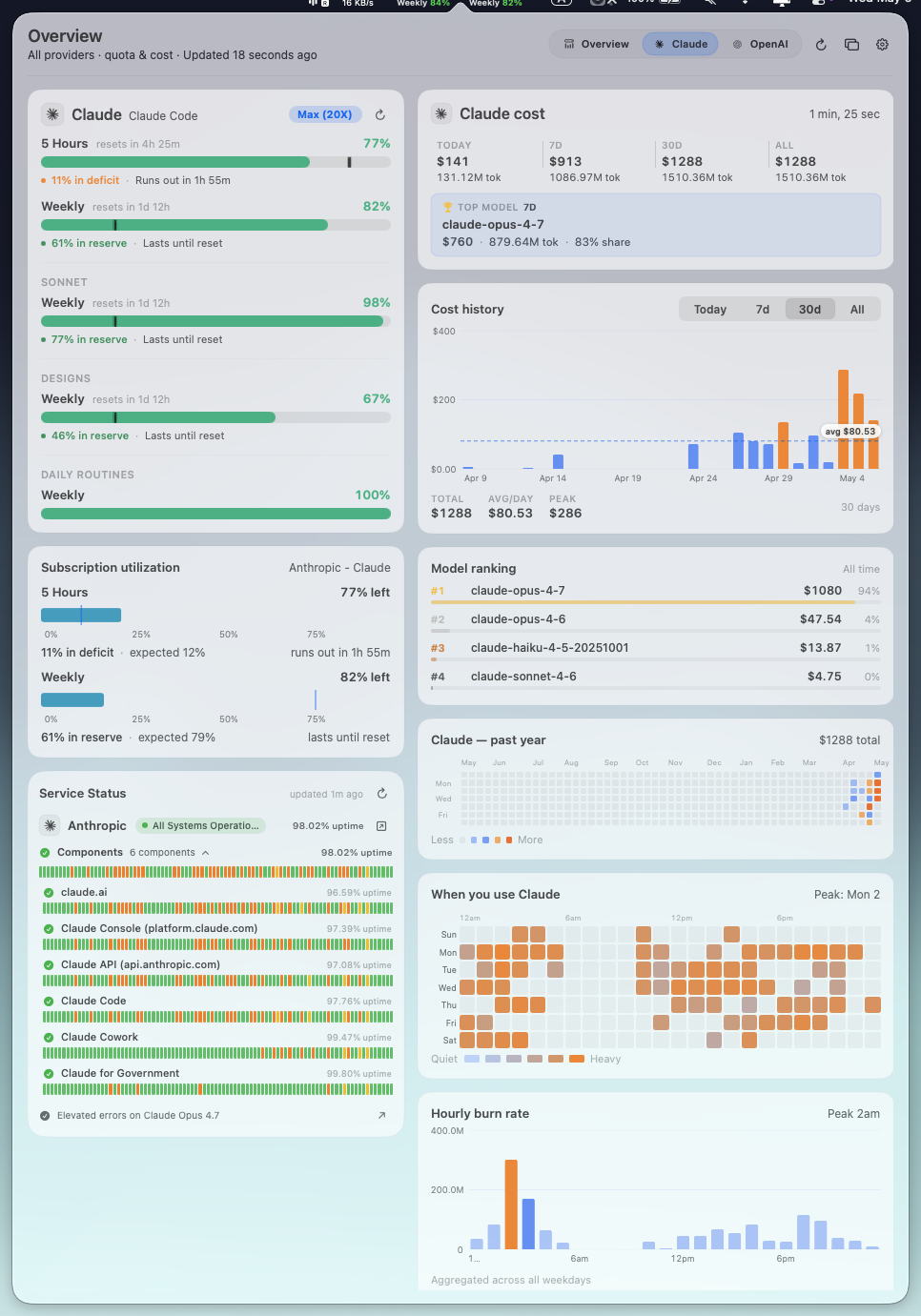
Task: Open the Elevated errors incident arrow
Action: point(381,1115)
